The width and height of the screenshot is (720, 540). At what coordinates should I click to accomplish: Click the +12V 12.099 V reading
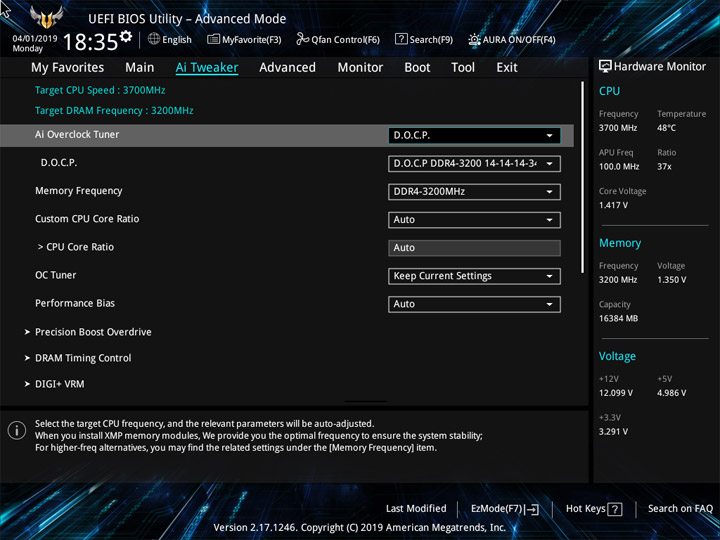616,393
